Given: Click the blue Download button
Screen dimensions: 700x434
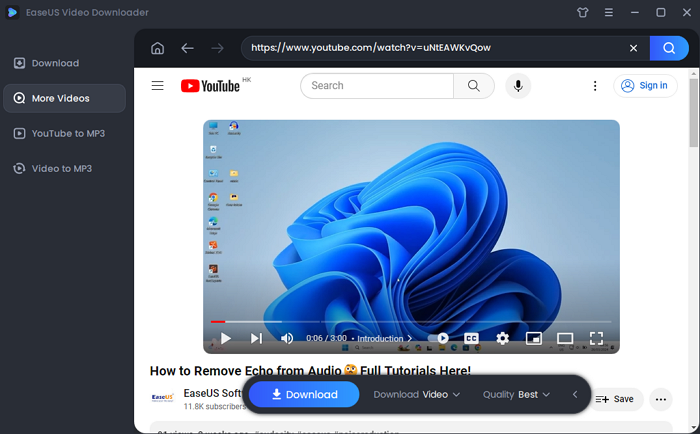Looking at the screenshot, I should pyautogui.click(x=303, y=395).
